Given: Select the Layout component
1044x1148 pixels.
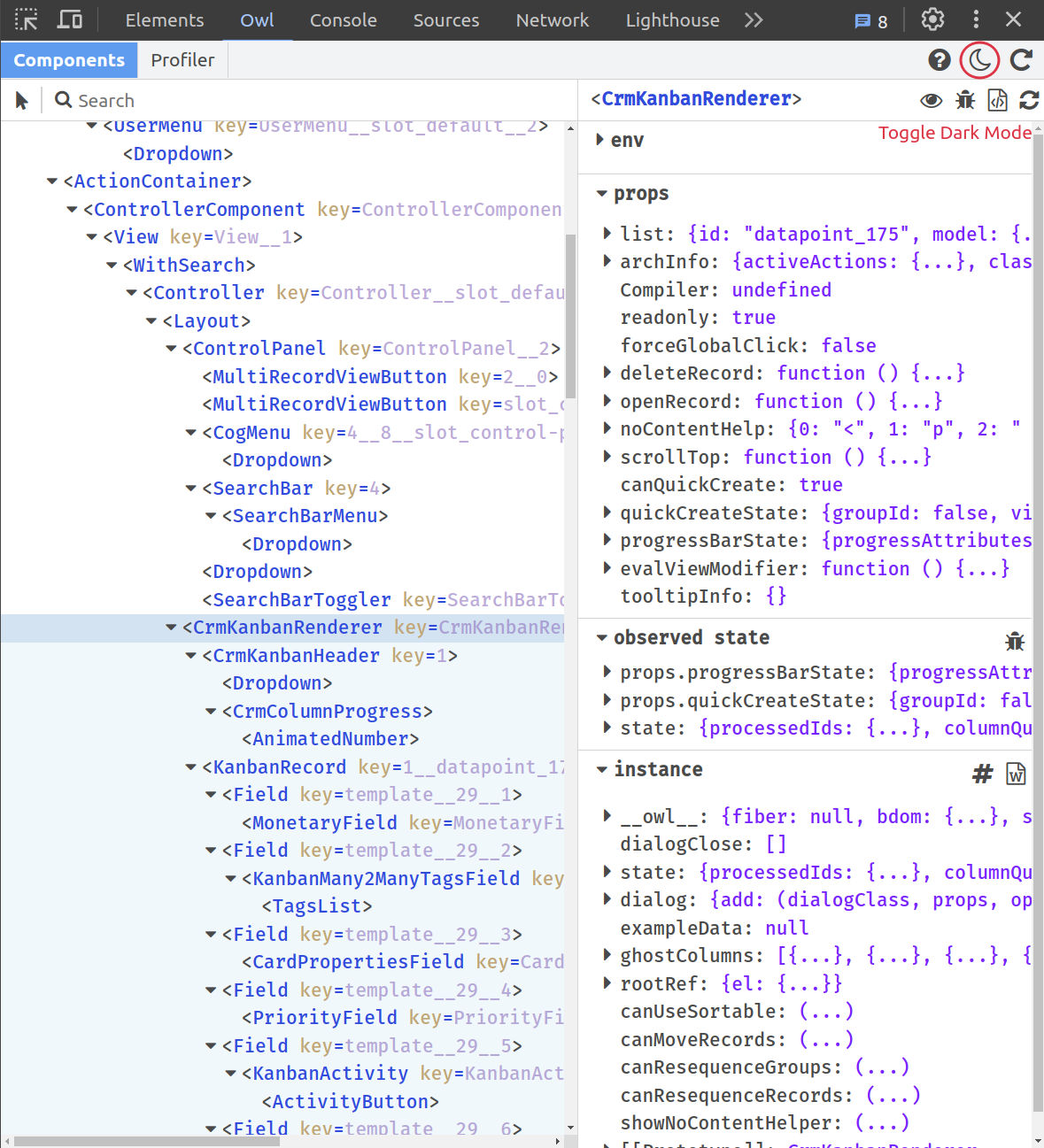Looking at the screenshot, I should (206, 321).
